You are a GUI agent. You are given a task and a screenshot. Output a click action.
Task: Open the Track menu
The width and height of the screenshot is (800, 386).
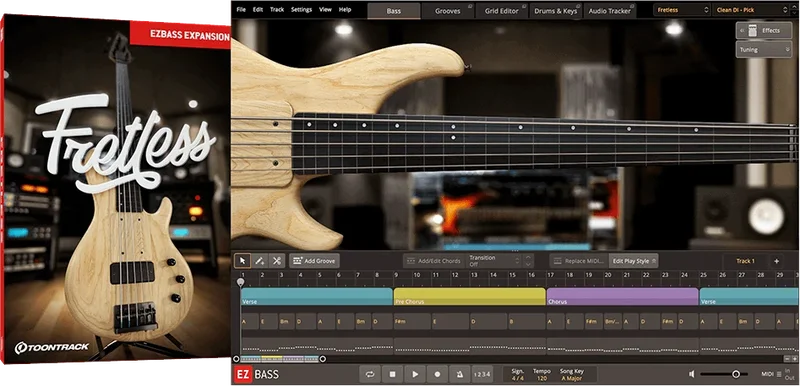point(277,9)
